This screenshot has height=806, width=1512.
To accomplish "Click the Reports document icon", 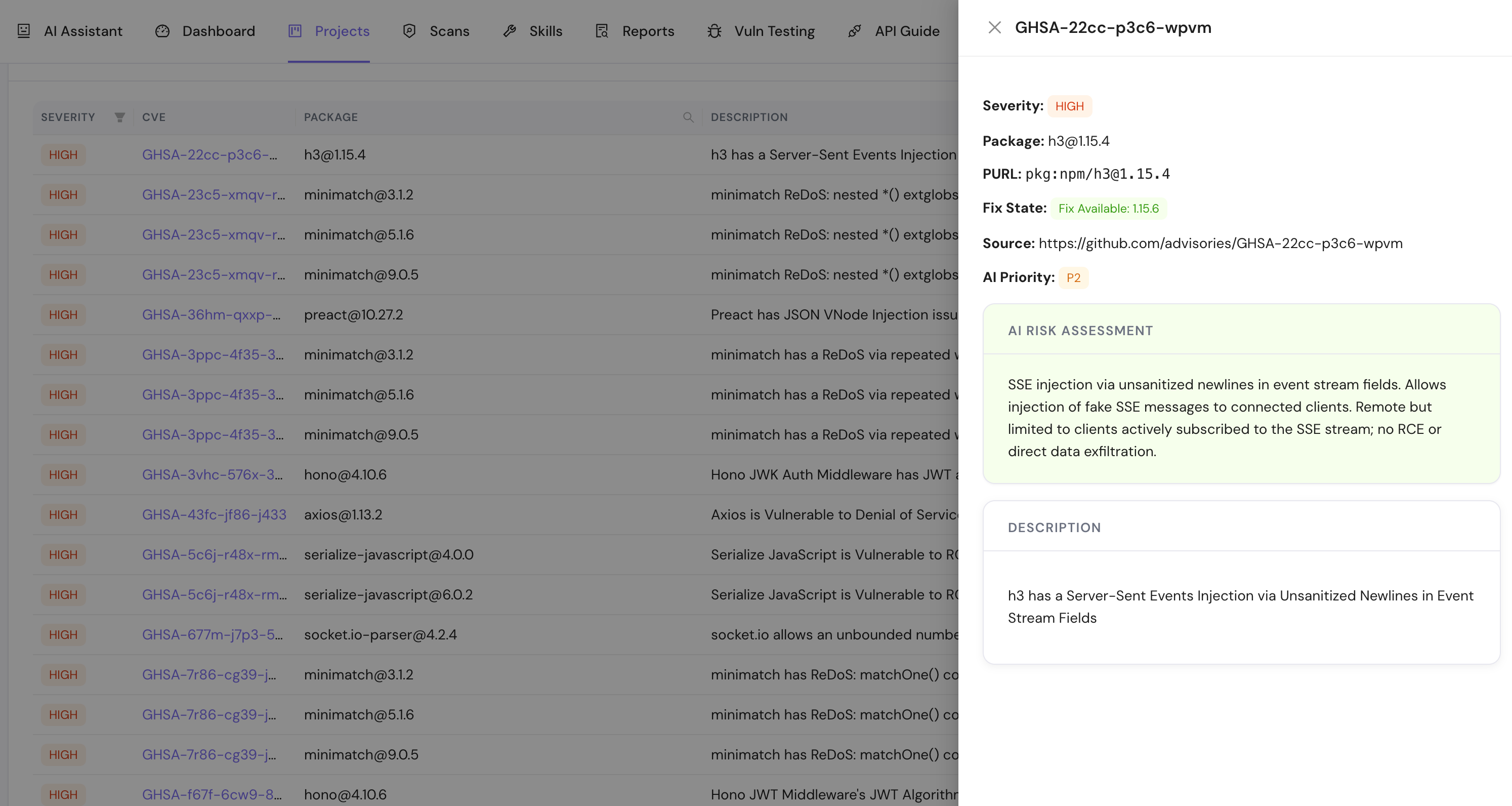I will (x=602, y=31).
